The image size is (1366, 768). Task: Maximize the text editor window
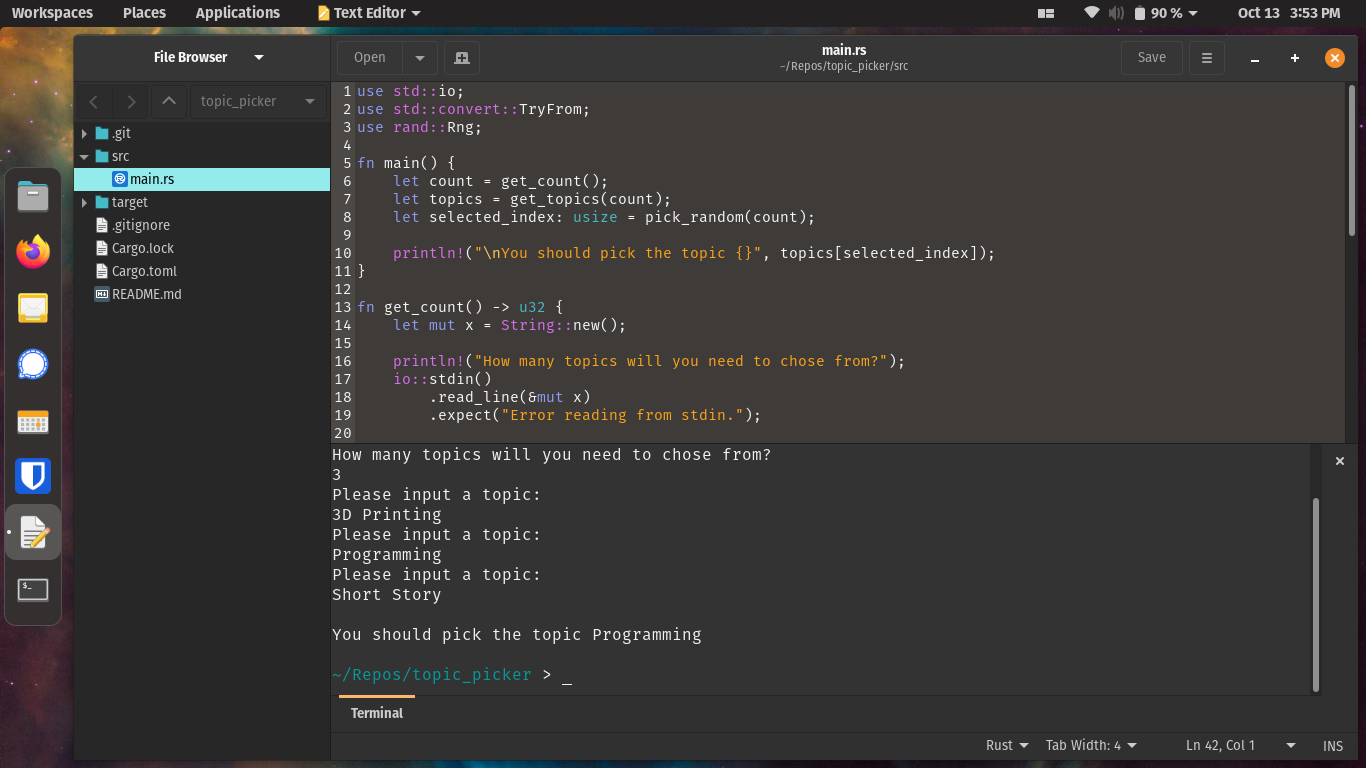[1295, 58]
